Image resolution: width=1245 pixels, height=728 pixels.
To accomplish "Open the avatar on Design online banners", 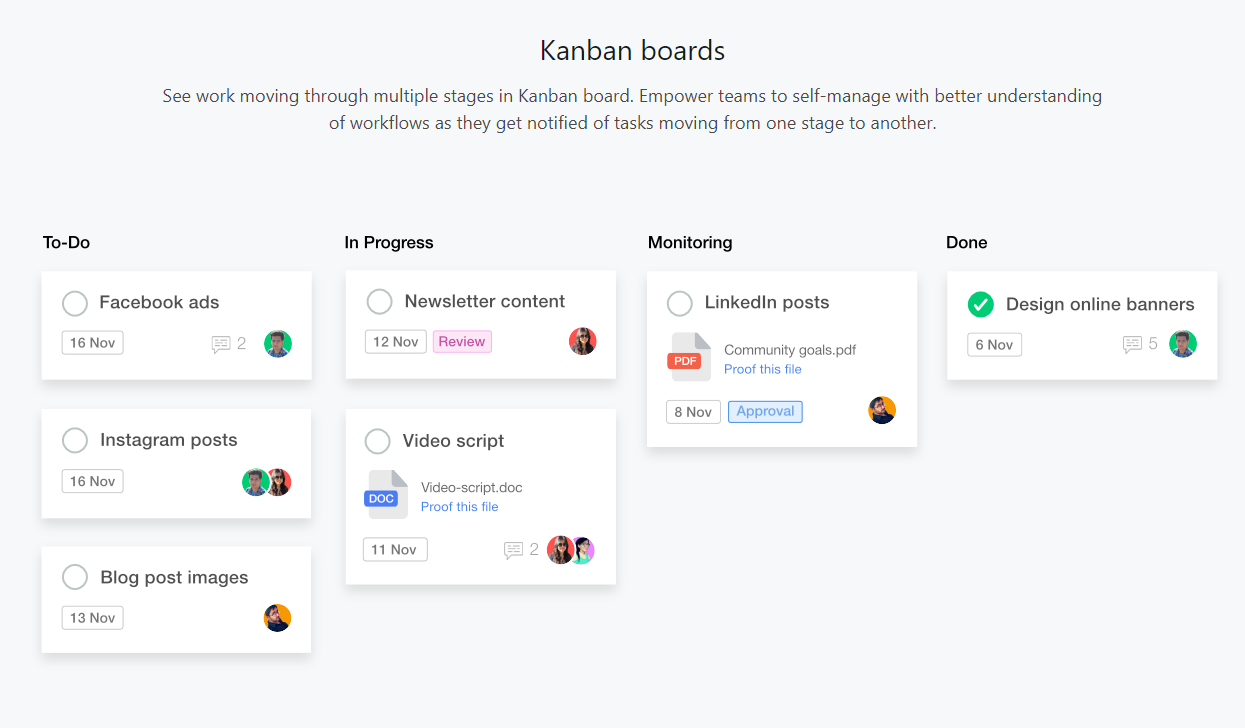I will [1183, 344].
